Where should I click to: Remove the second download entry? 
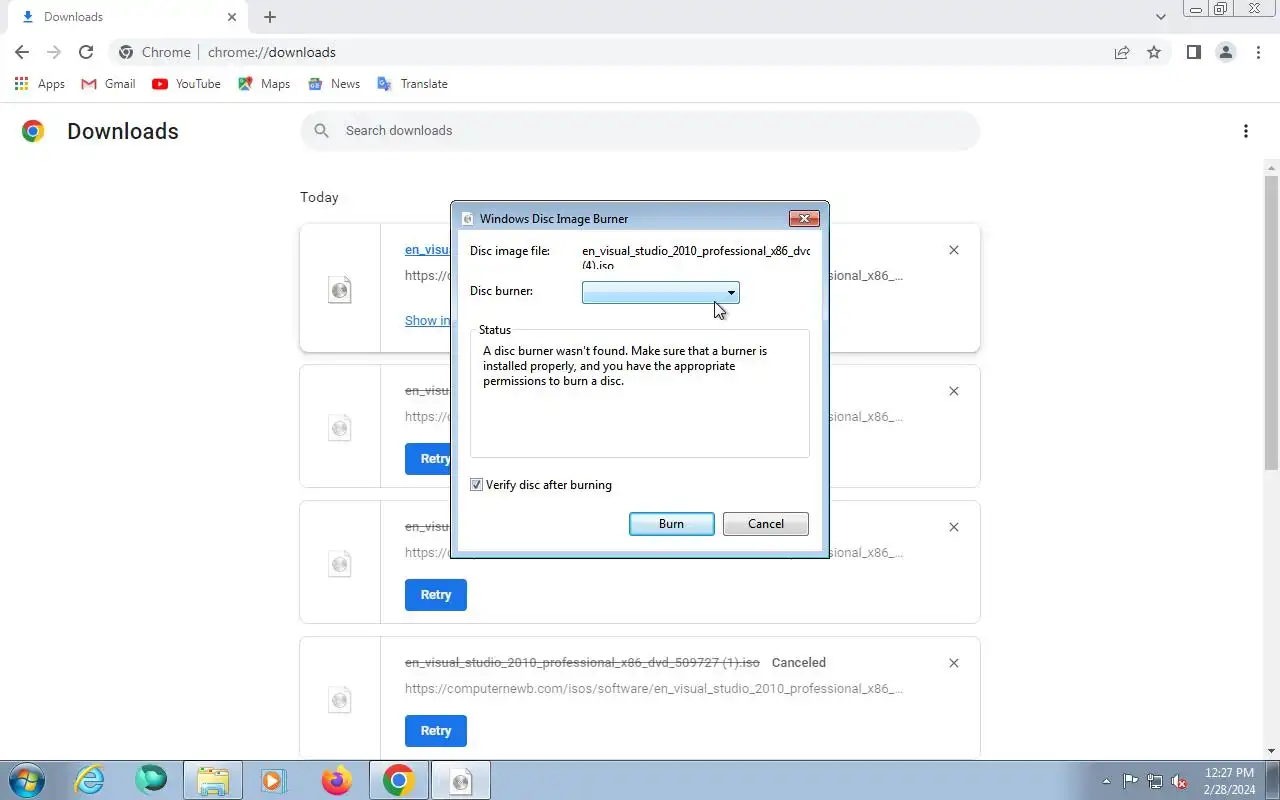pyautogui.click(x=954, y=391)
